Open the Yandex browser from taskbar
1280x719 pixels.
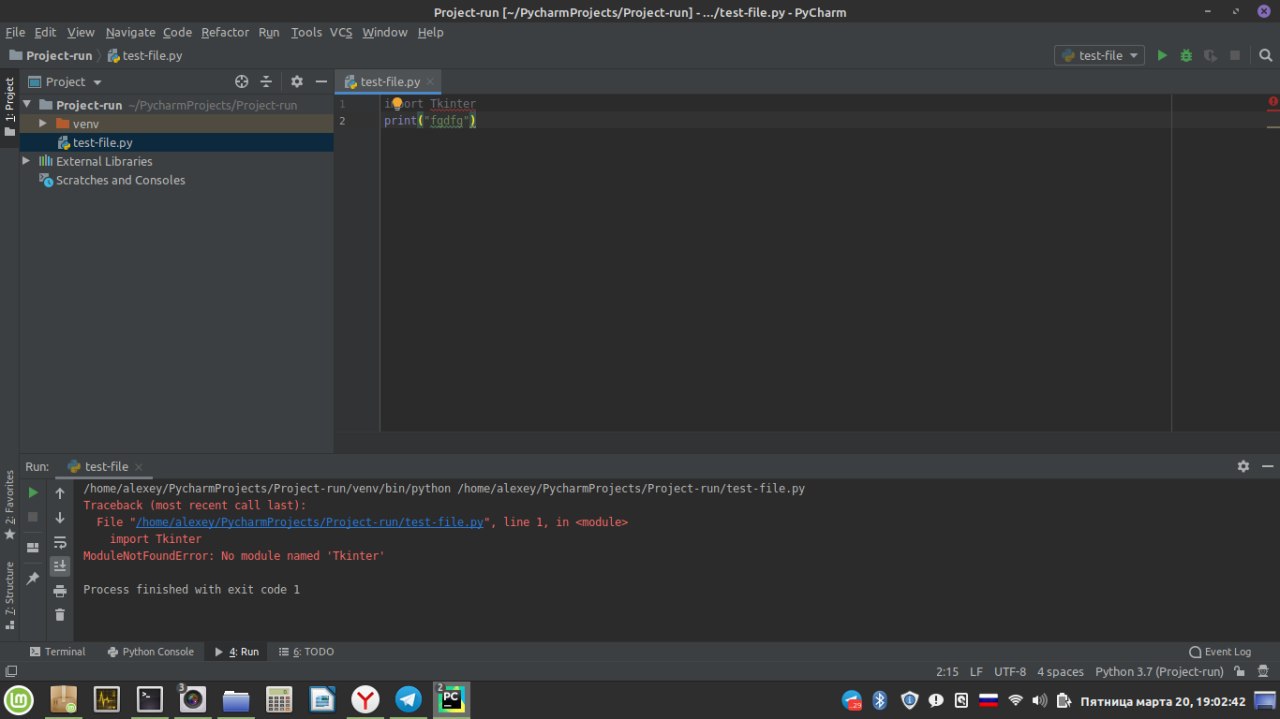coord(365,699)
